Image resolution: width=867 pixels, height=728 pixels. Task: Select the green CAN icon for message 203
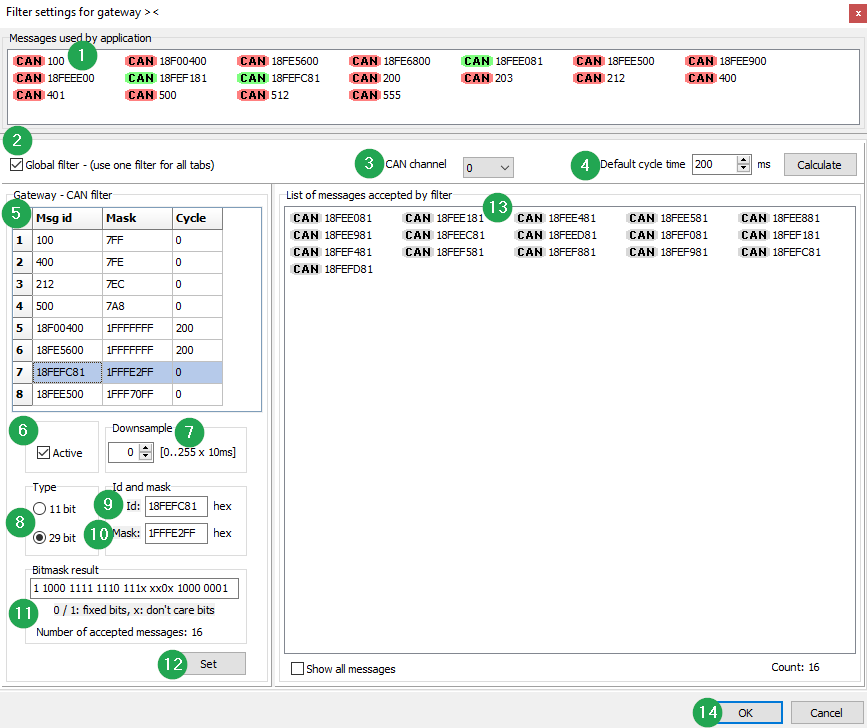click(477, 77)
